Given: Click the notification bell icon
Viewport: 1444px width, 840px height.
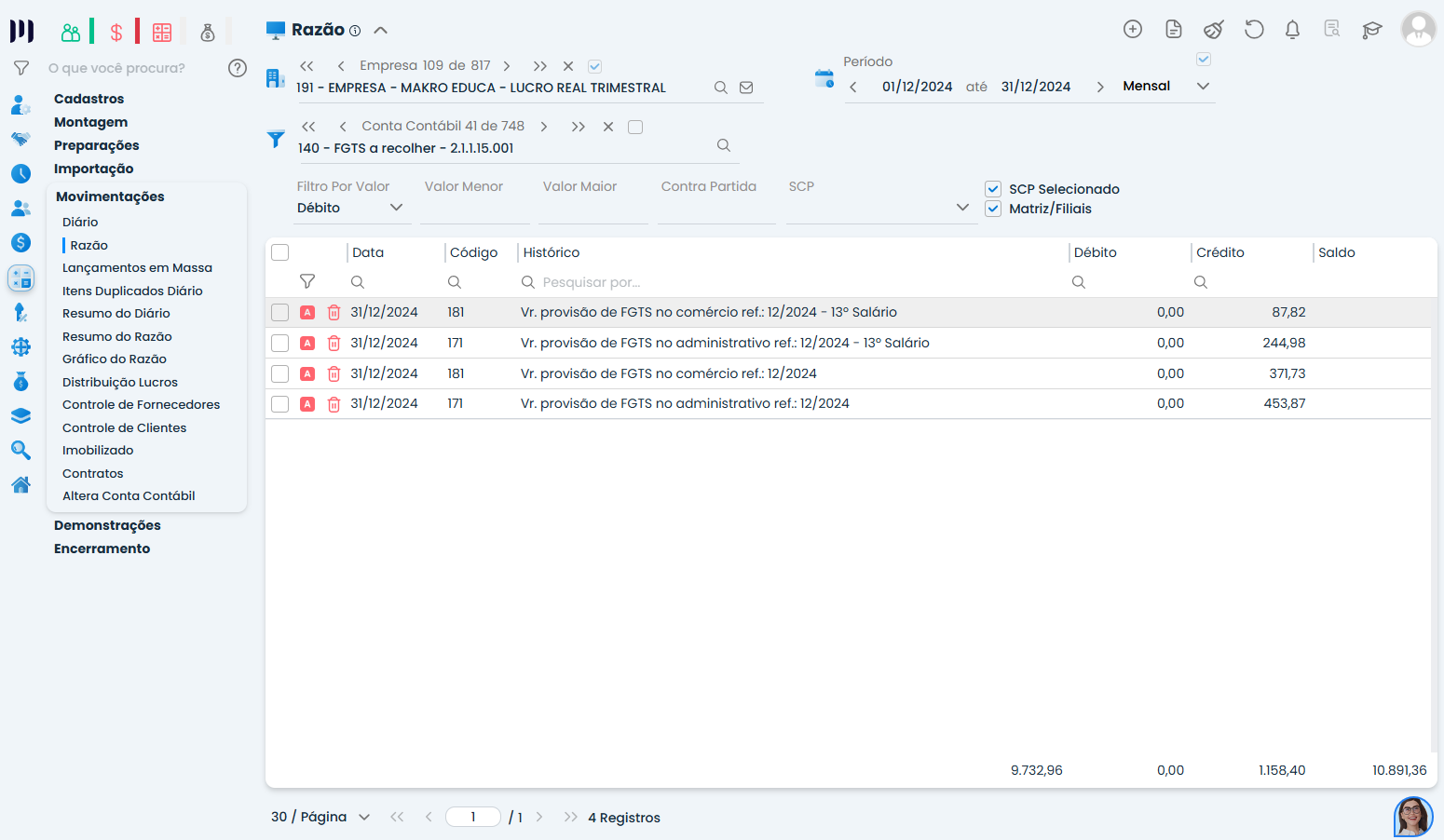Looking at the screenshot, I should coord(1292,30).
